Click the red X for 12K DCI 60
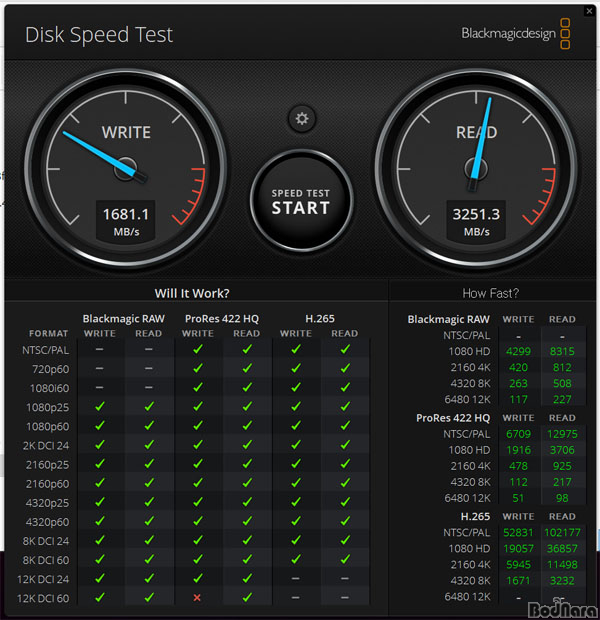This screenshot has height=620, width=600. pos(197,598)
